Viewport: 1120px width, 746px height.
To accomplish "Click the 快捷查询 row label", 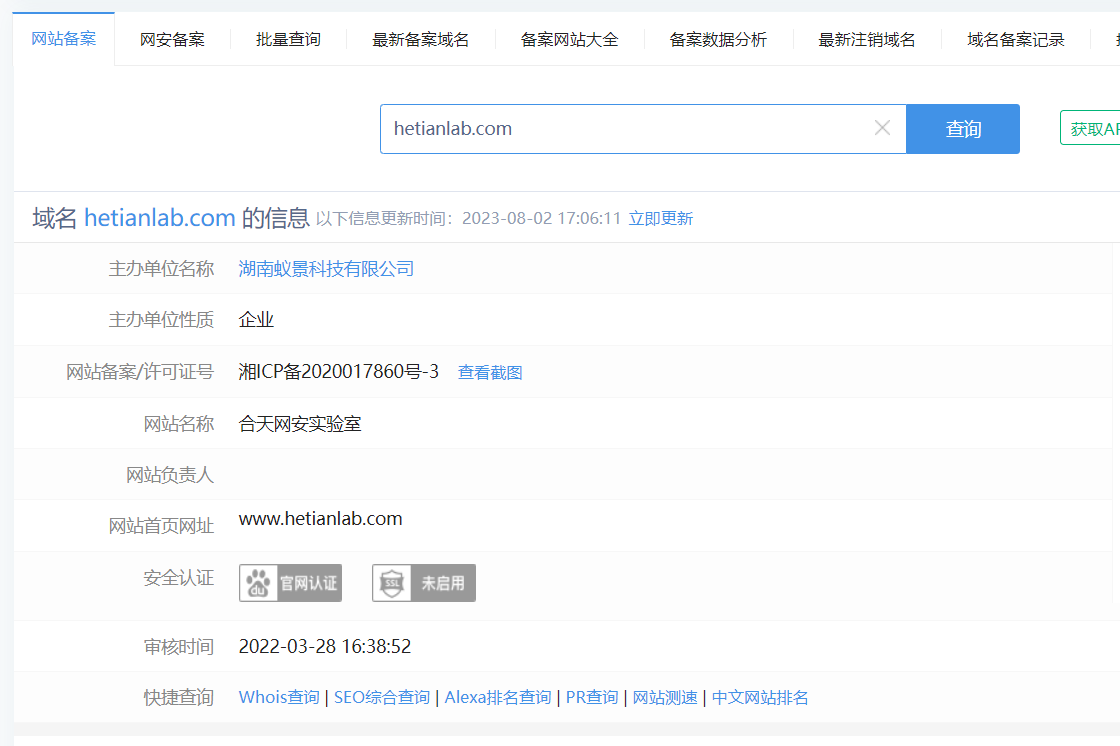I will (x=179, y=697).
